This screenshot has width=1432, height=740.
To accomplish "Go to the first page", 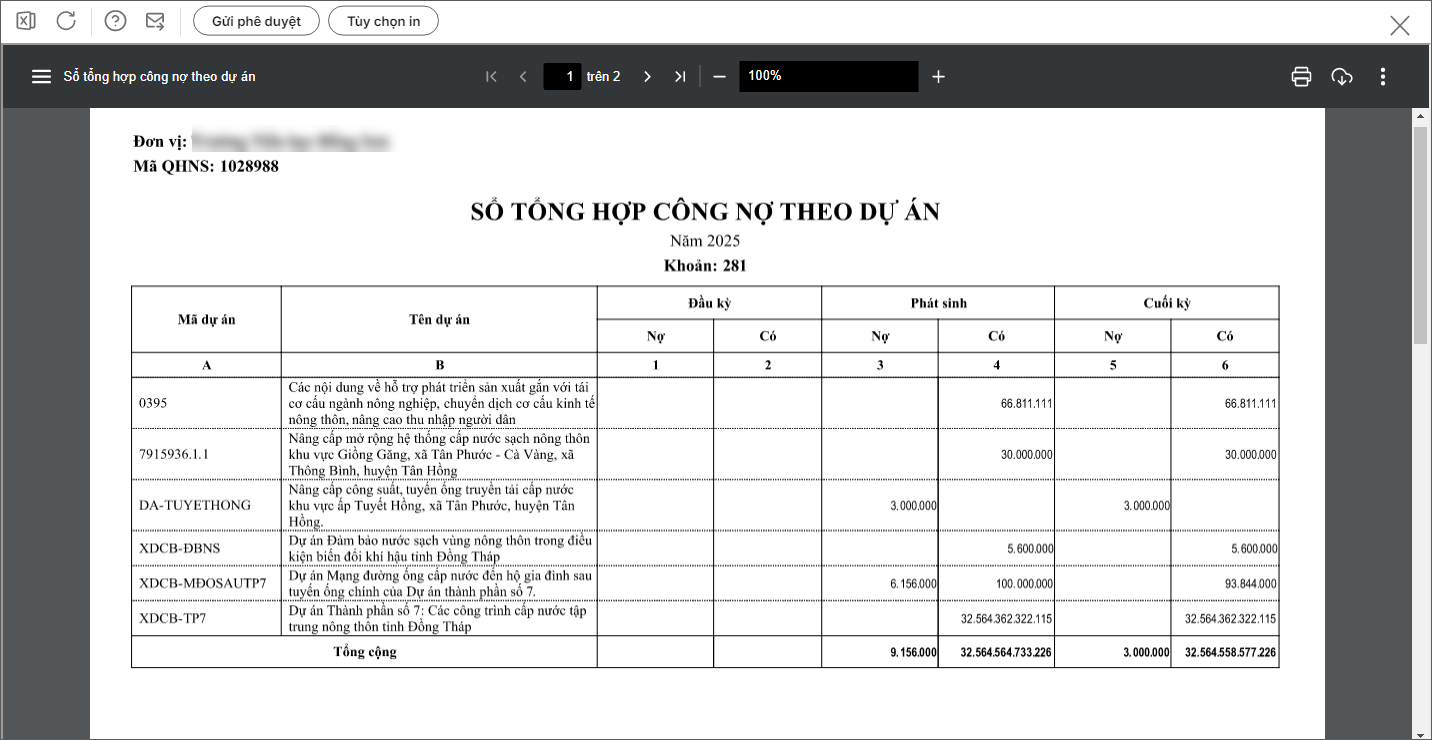I will point(491,77).
